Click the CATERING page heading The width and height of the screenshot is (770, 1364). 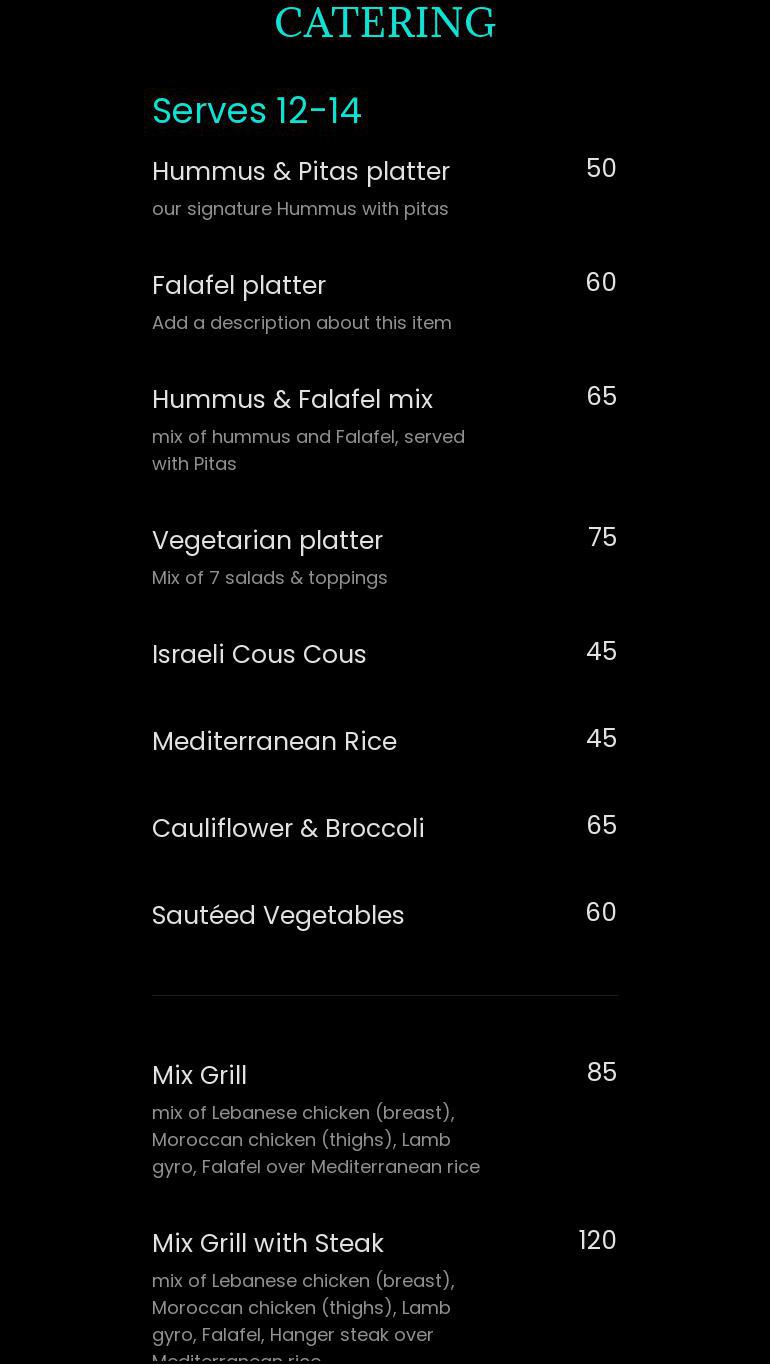pos(385,23)
